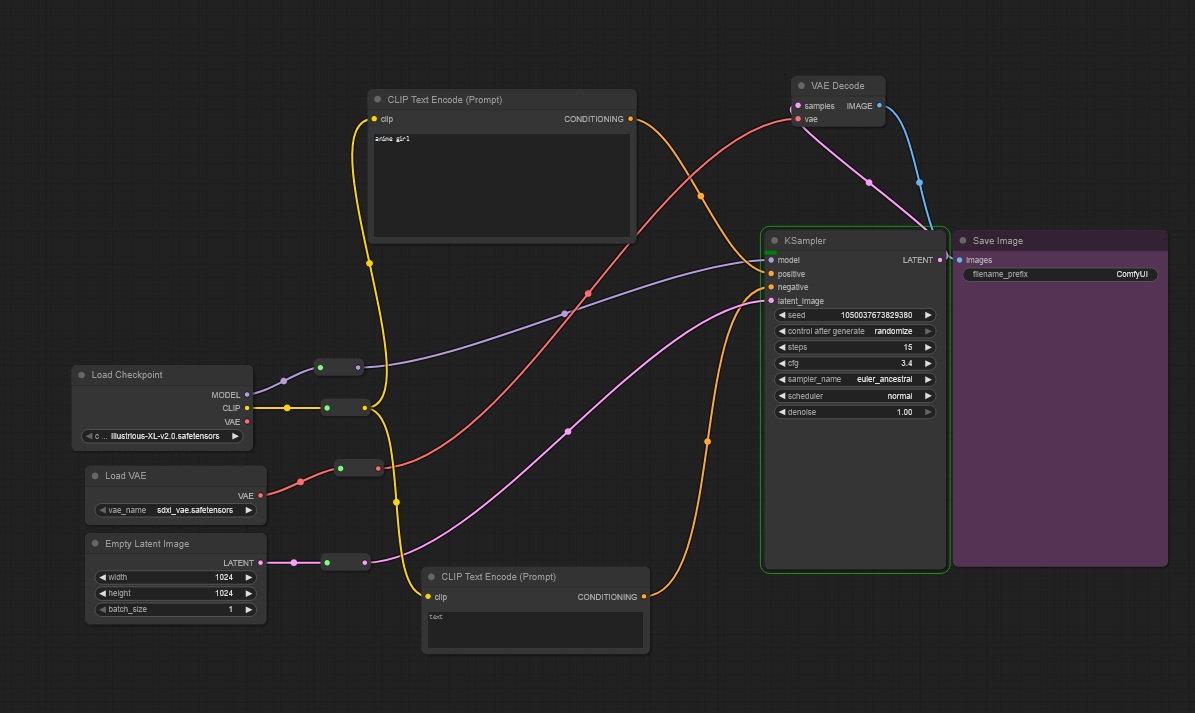Click the VAE output socket on Load Checkpoint
This screenshot has height=713, width=1195.
pos(247,422)
